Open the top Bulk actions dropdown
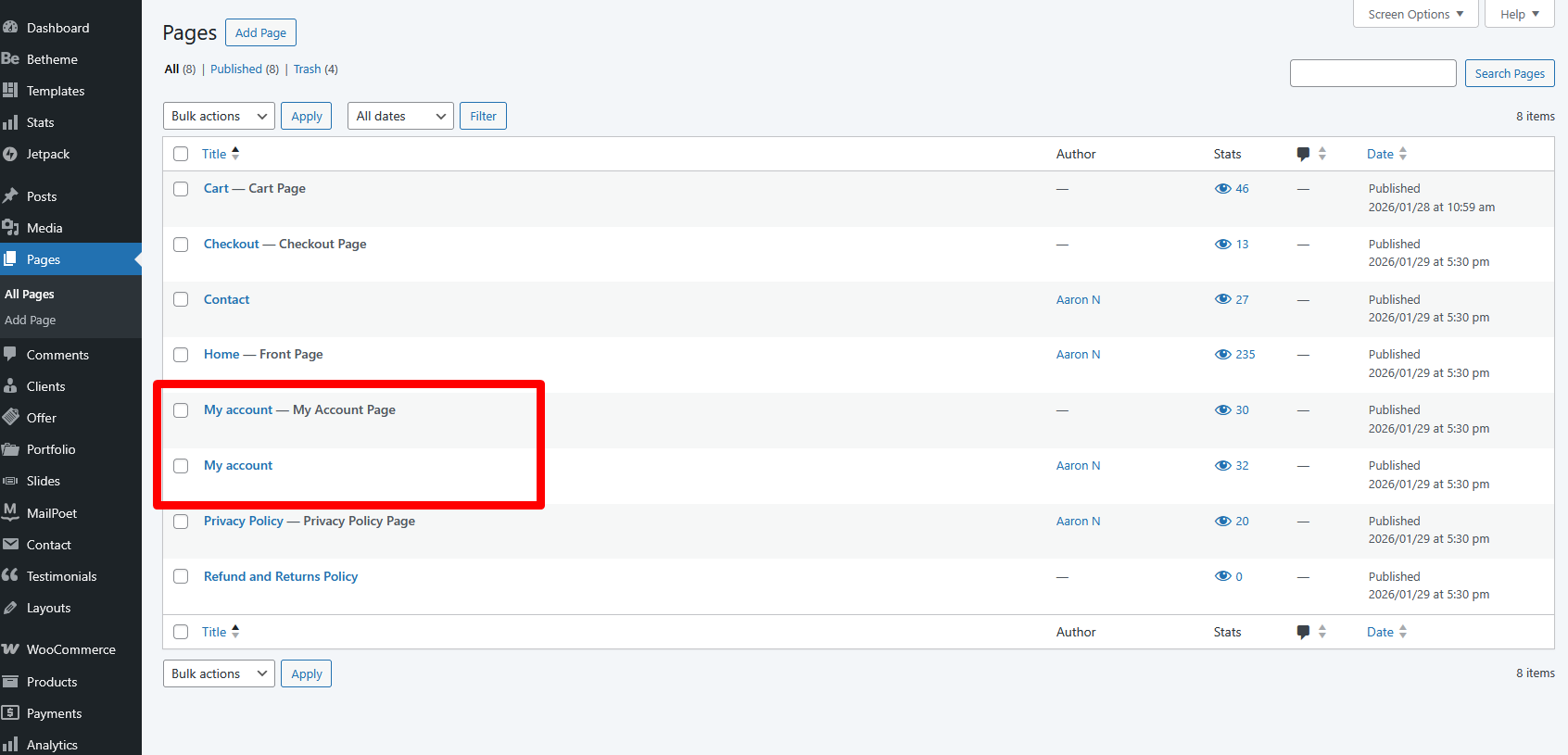Viewport: 1568px width, 755px height. pos(219,116)
